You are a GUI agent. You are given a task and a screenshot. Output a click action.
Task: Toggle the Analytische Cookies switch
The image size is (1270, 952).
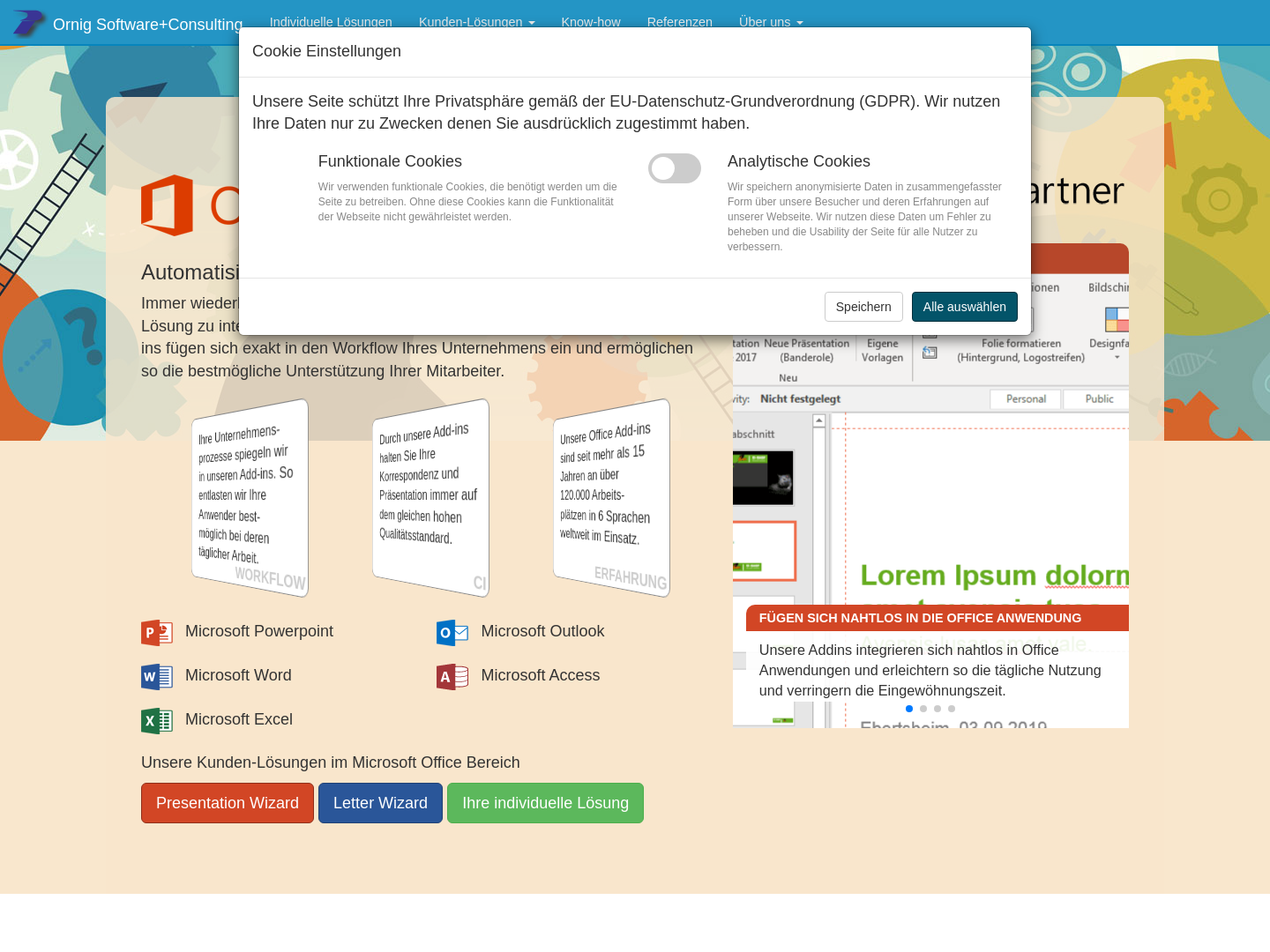click(x=675, y=168)
